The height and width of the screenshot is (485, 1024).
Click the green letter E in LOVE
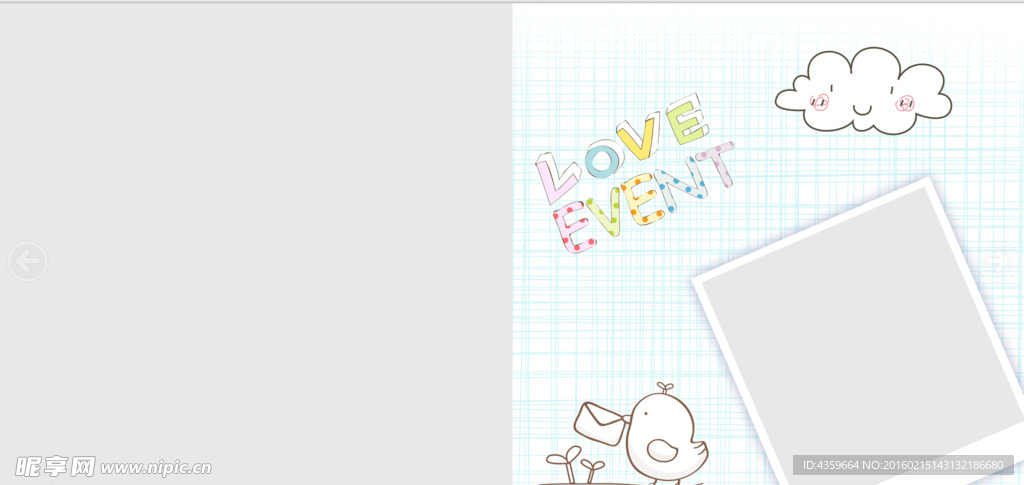688,119
